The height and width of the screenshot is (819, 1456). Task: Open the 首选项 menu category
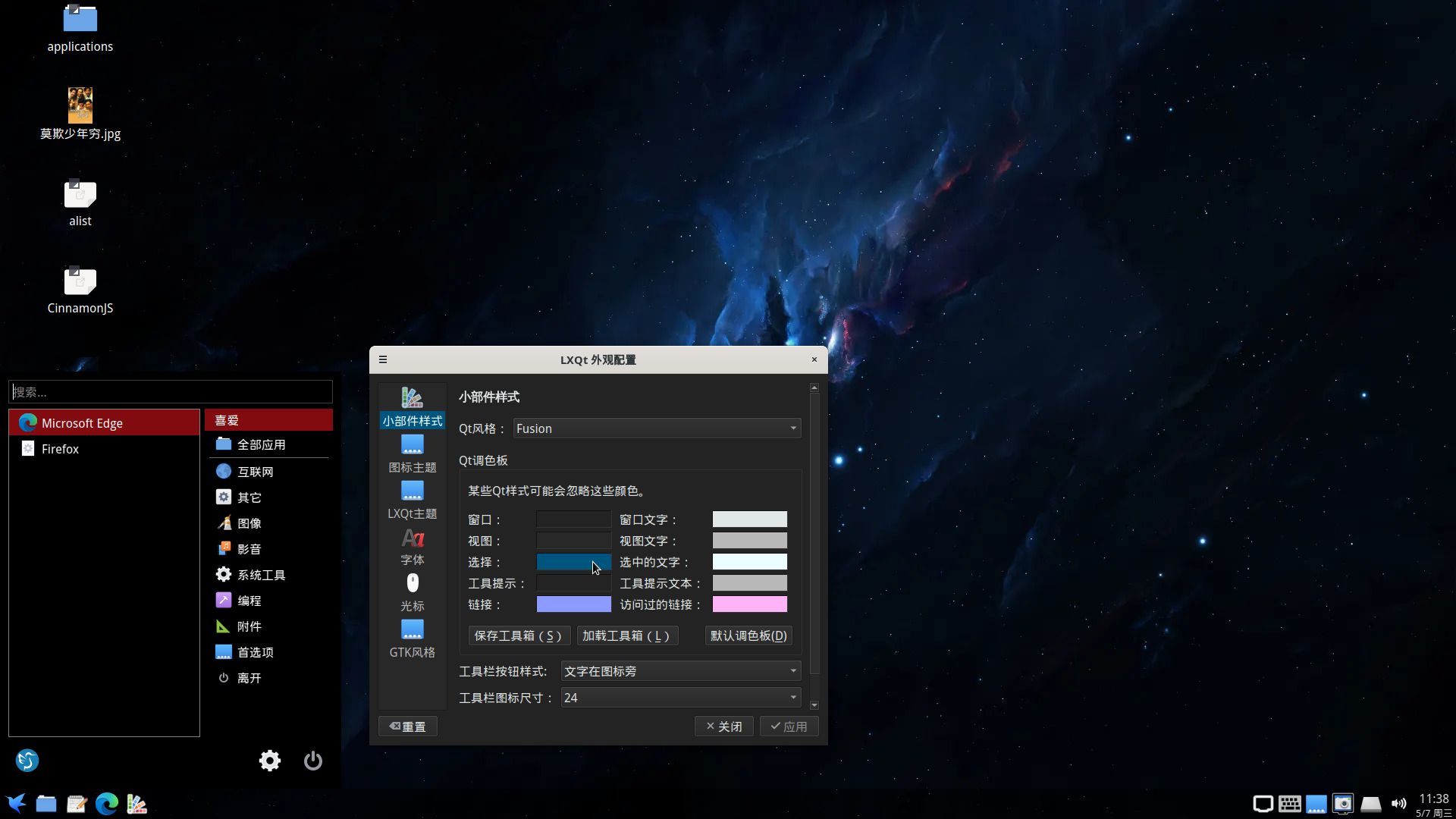(255, 652)
